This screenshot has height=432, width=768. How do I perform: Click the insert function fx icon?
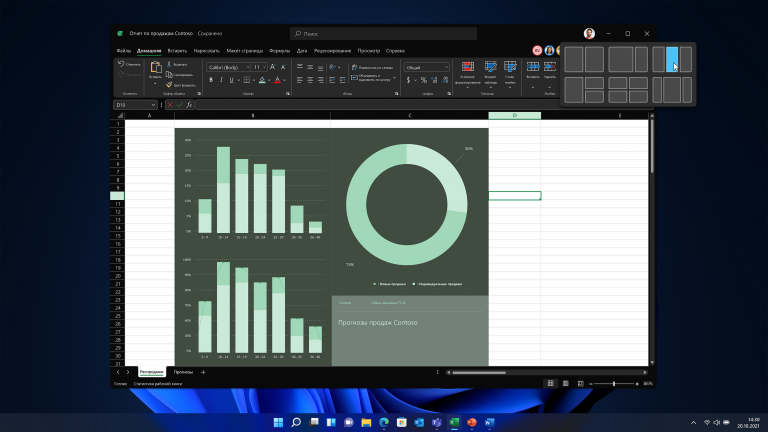point(188,104)
